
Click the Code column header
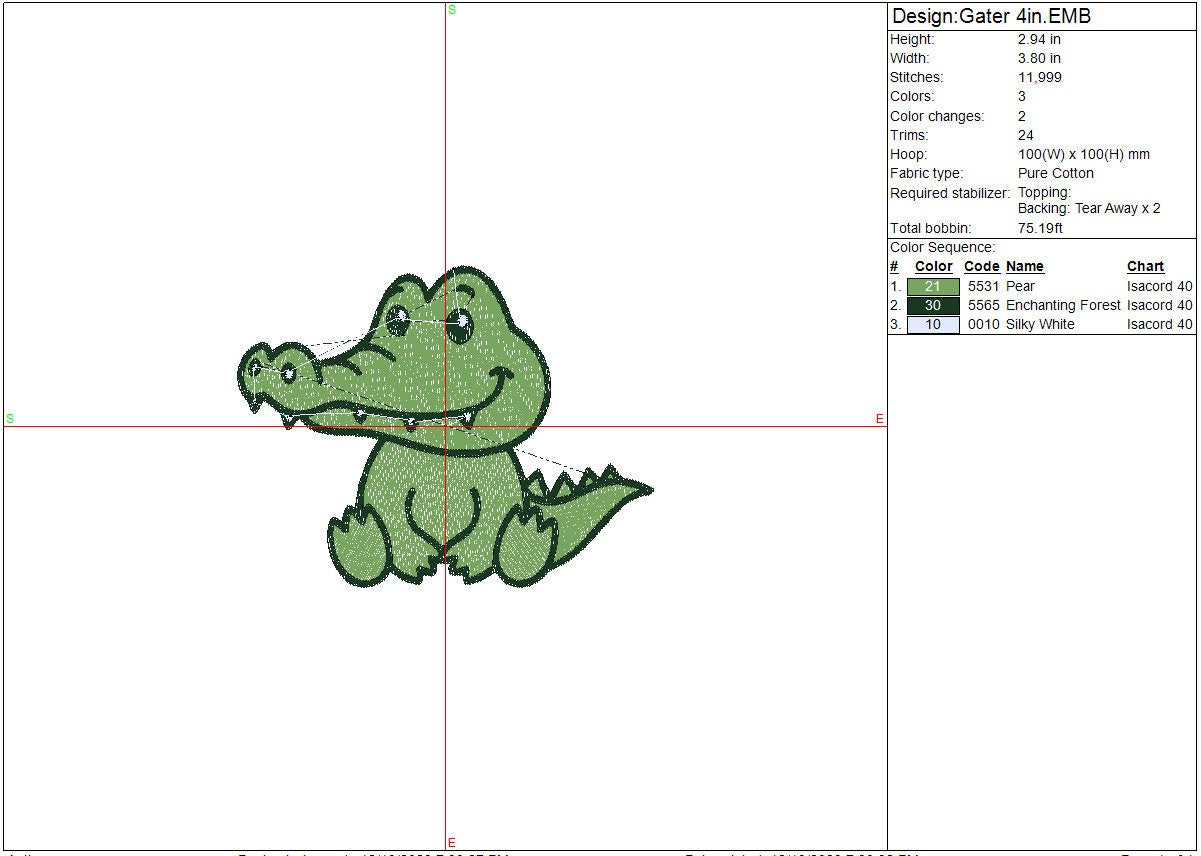[x=981, y=267]
